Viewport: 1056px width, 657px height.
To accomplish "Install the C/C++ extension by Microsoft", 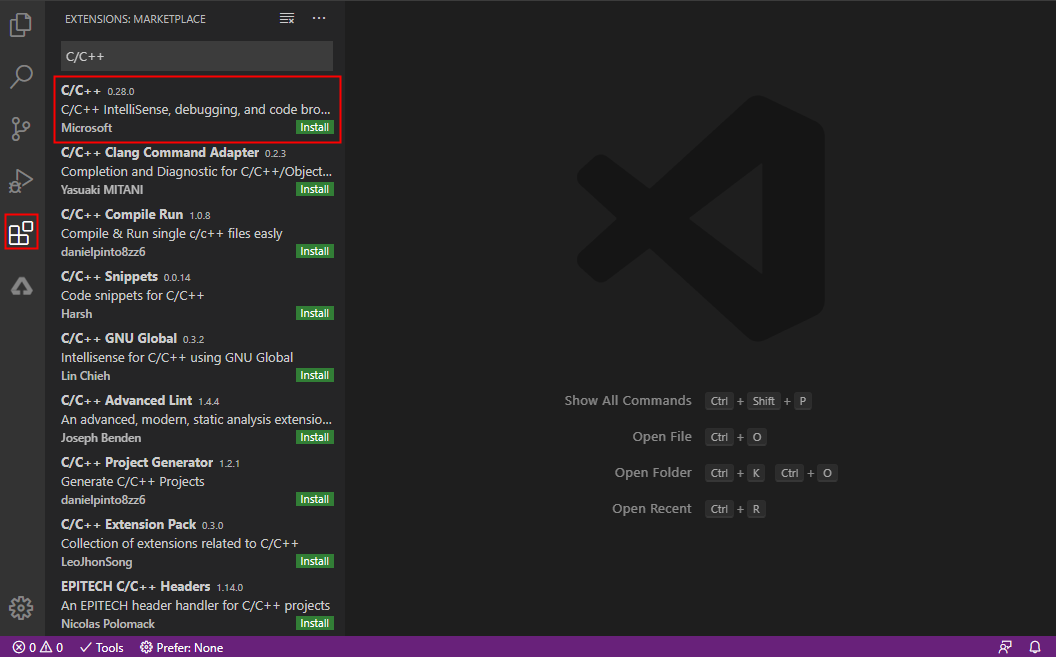I will point(314,127).
